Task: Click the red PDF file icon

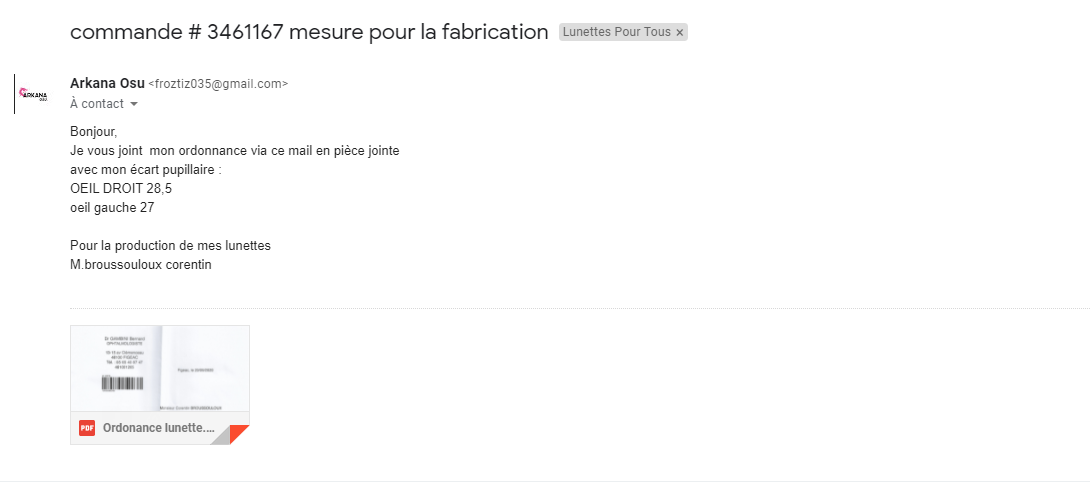Action: [87, 428]
